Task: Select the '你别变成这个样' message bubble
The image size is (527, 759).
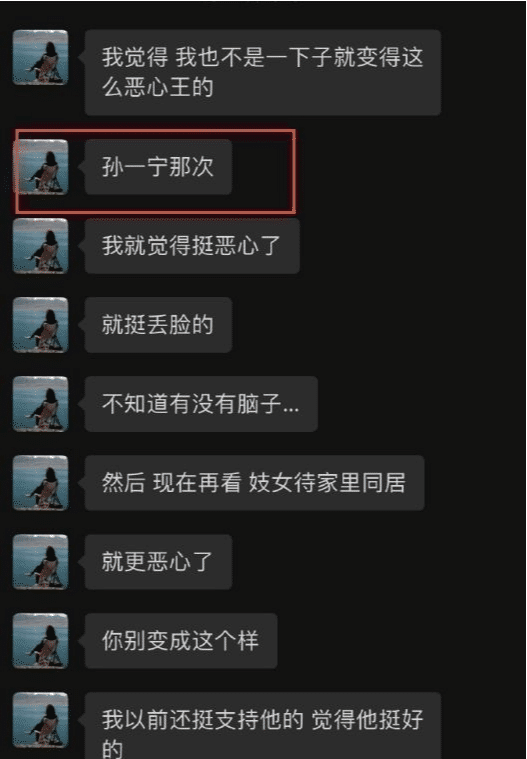Action: 181,640
